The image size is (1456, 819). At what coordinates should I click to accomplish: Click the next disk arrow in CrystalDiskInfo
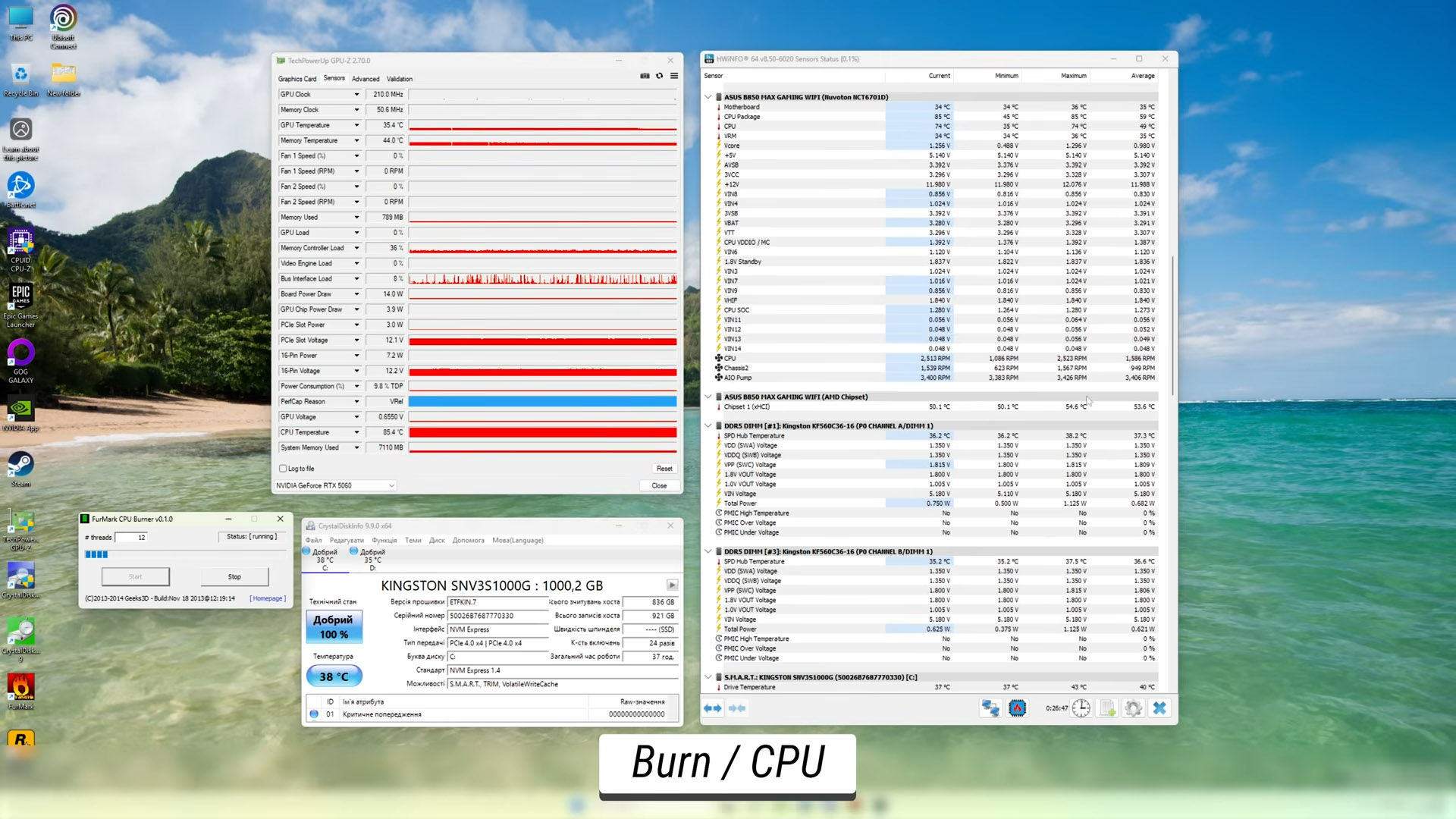coord(672,585)
